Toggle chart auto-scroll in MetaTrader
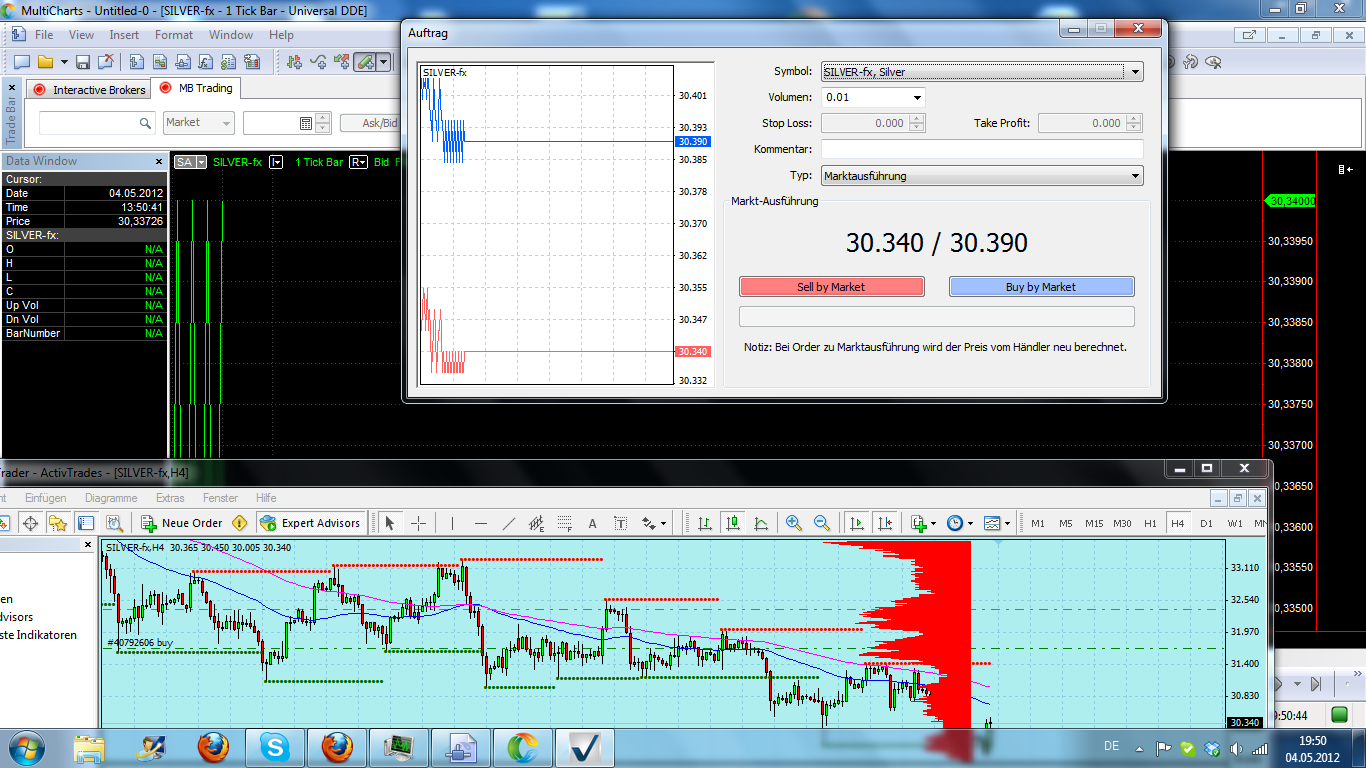This screenshot has width=1366, height=768. coord(857,523)
